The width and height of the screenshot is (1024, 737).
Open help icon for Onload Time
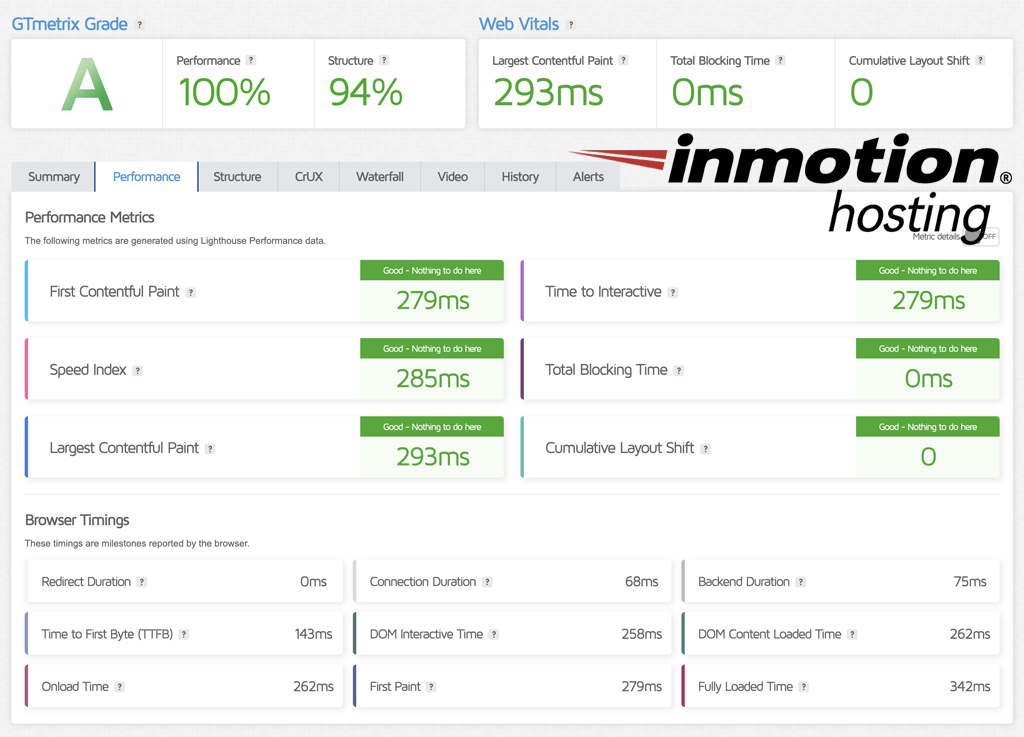120,687
